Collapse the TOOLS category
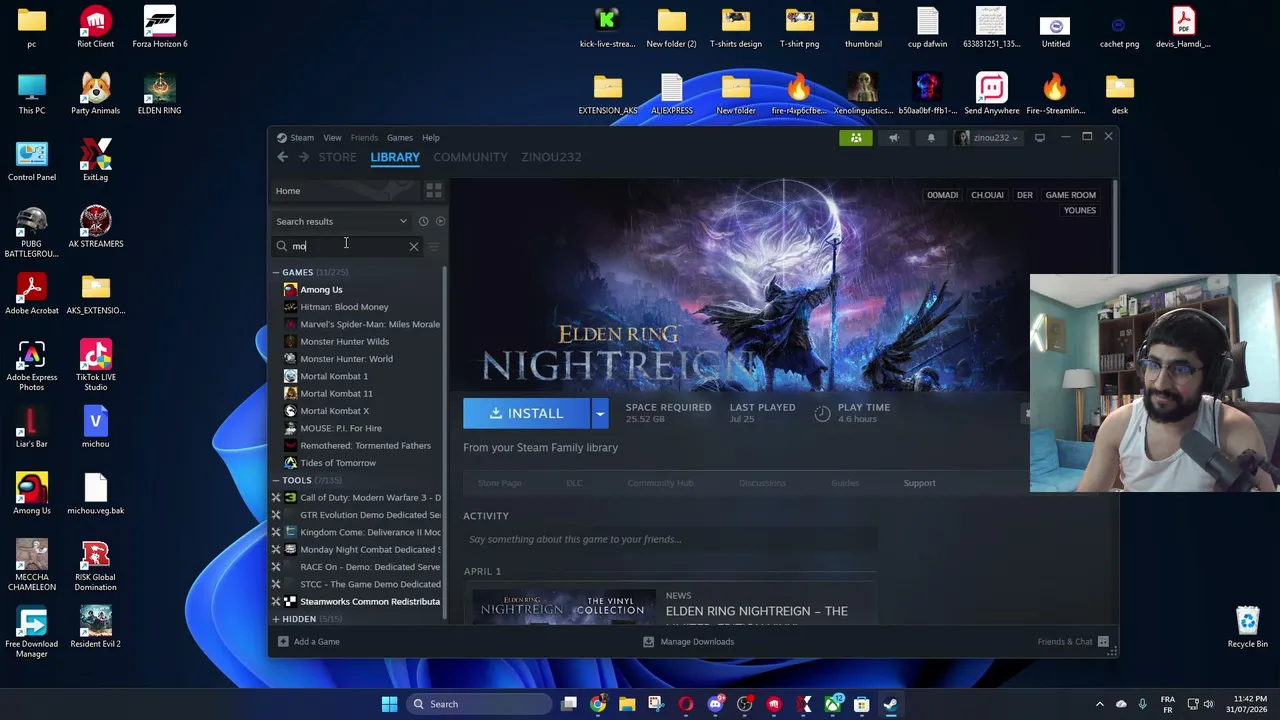The height and width of the screenshot is (720, 1280). pyautogui.click(x=276, y=480)
